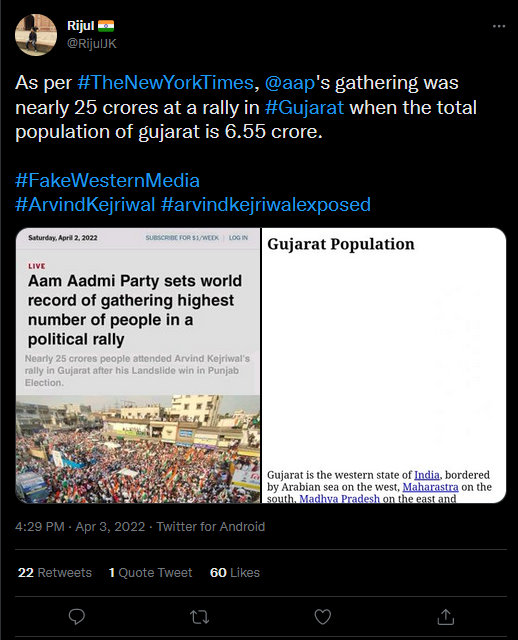Viewport: 518px width, 640px height.
Task: Click the reply speech bubble icon
Action: coord(76,617)
